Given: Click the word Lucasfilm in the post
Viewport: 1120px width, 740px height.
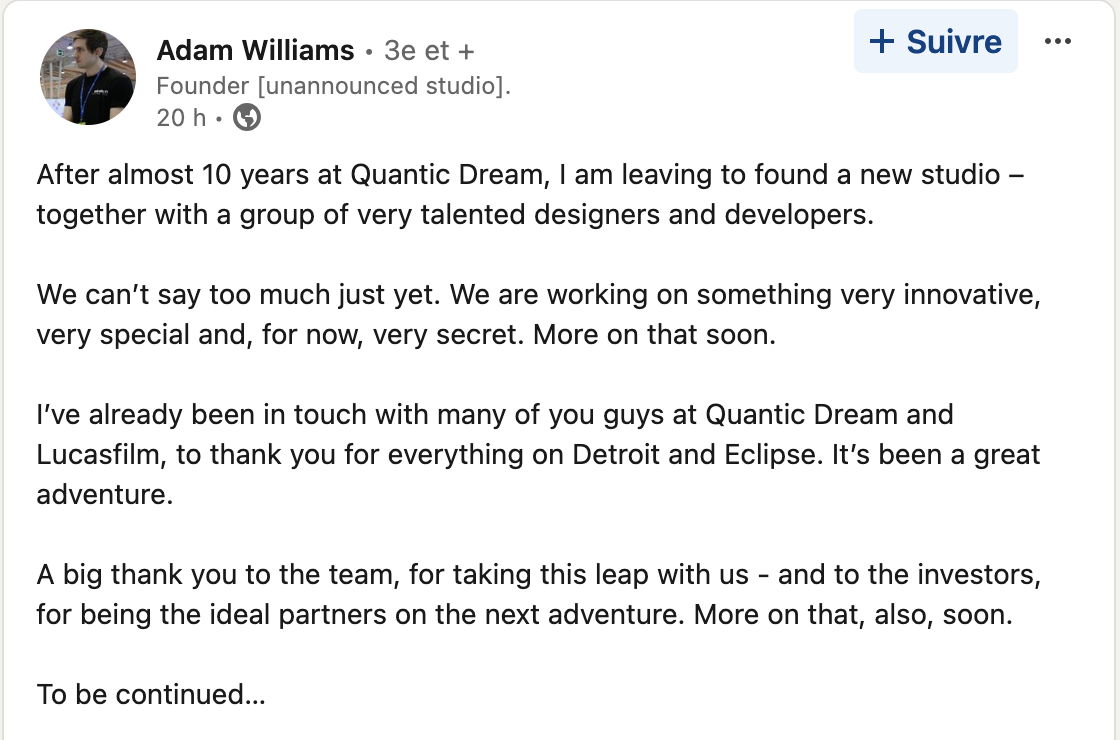Looking at the screenshot, I should click(x=92, y=454).
